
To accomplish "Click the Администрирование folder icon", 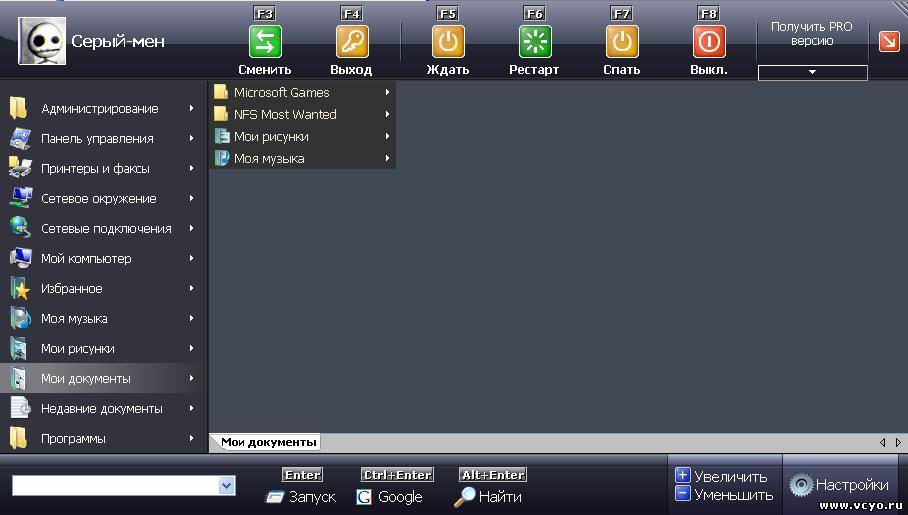I will [19, 108].
